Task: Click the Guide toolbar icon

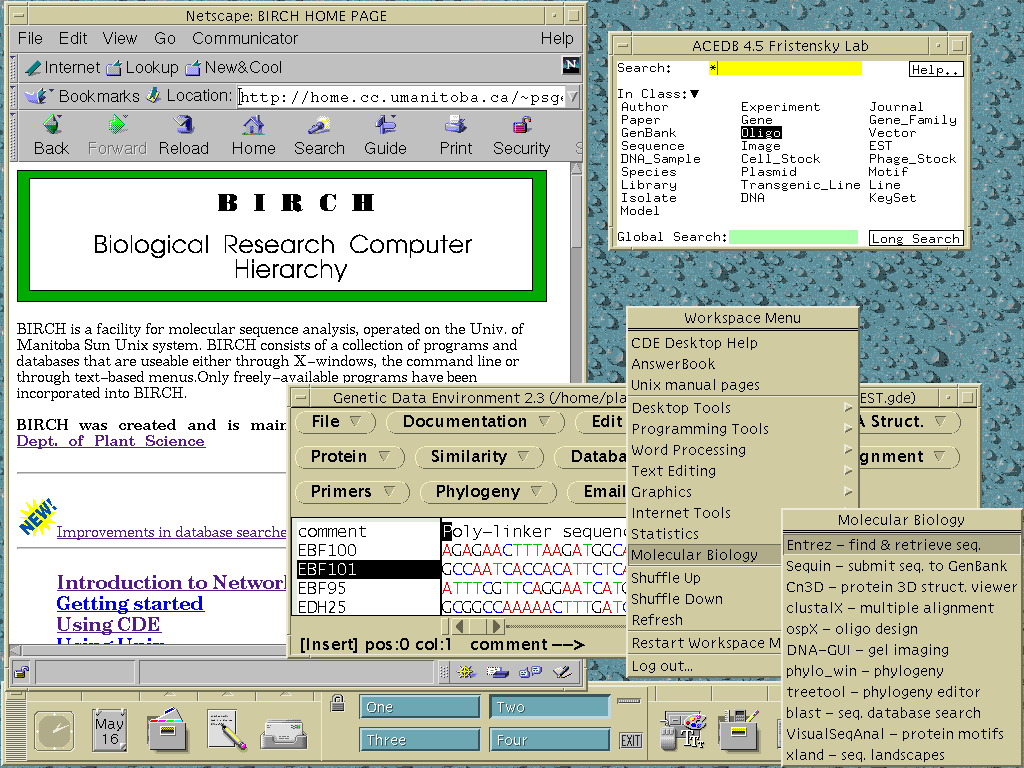Action: click(385, 124)
